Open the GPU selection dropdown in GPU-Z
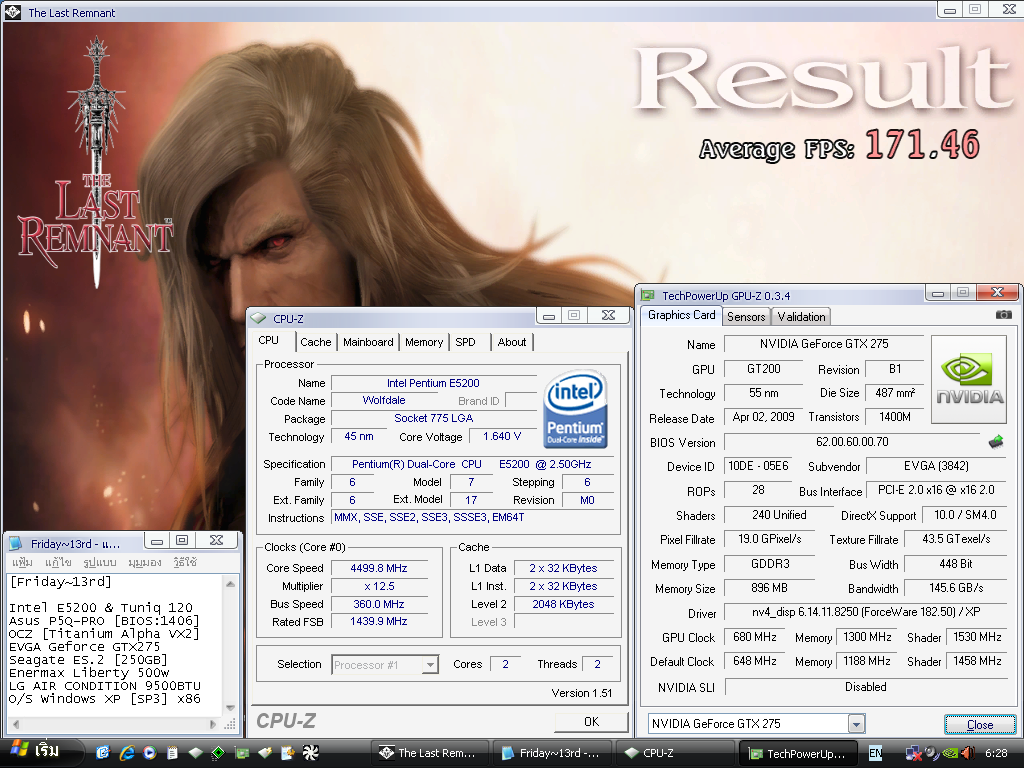Image resolution: width=1024 pixels, height=768 pixels. (856, 724)
